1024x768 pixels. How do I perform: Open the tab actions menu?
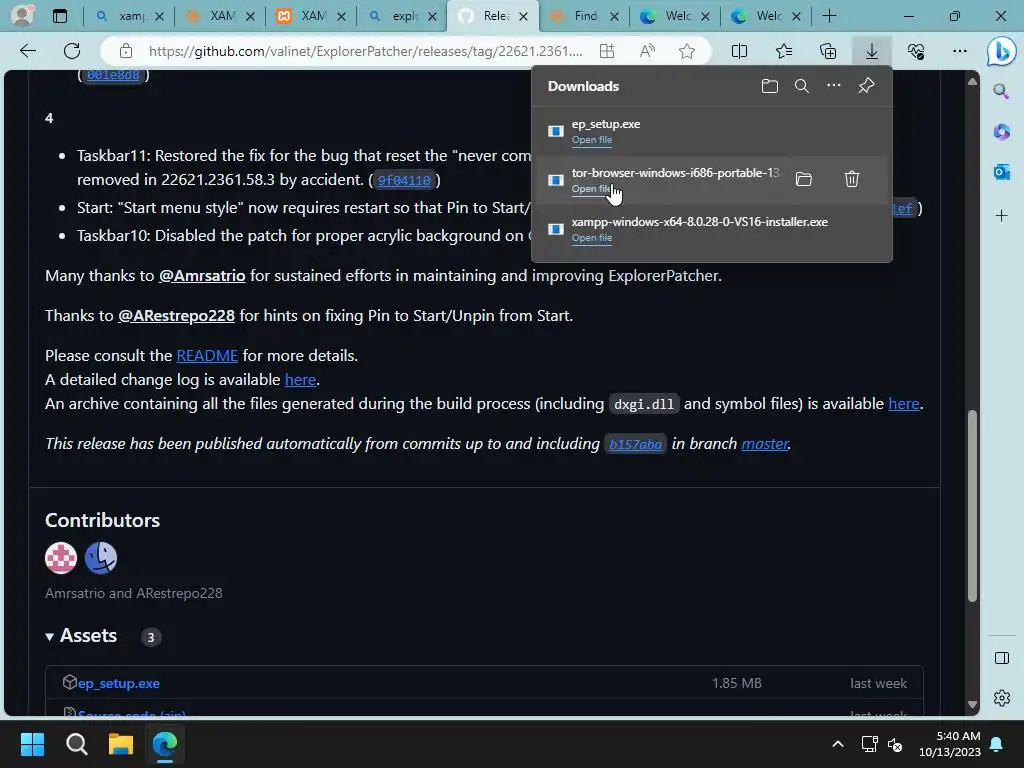coord(59,16)
